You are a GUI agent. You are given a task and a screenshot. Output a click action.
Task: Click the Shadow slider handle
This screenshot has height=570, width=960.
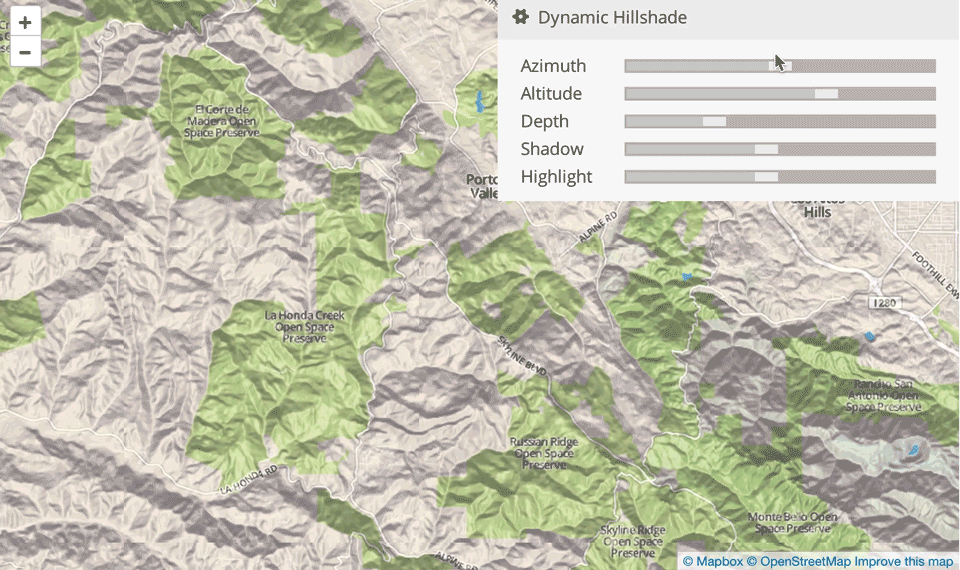click(766, 149)
